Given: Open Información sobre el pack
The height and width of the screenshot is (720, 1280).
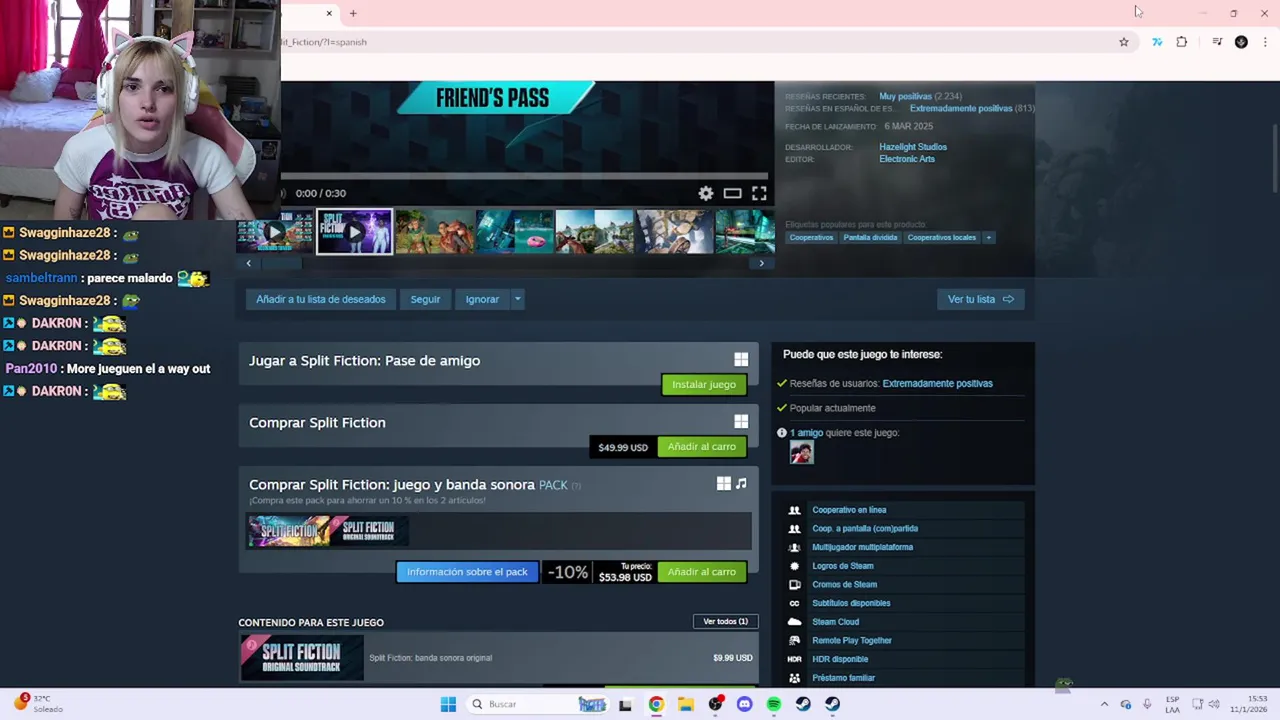Looking at the screenshot, I should pyautogui.click(x=467, y=572).
